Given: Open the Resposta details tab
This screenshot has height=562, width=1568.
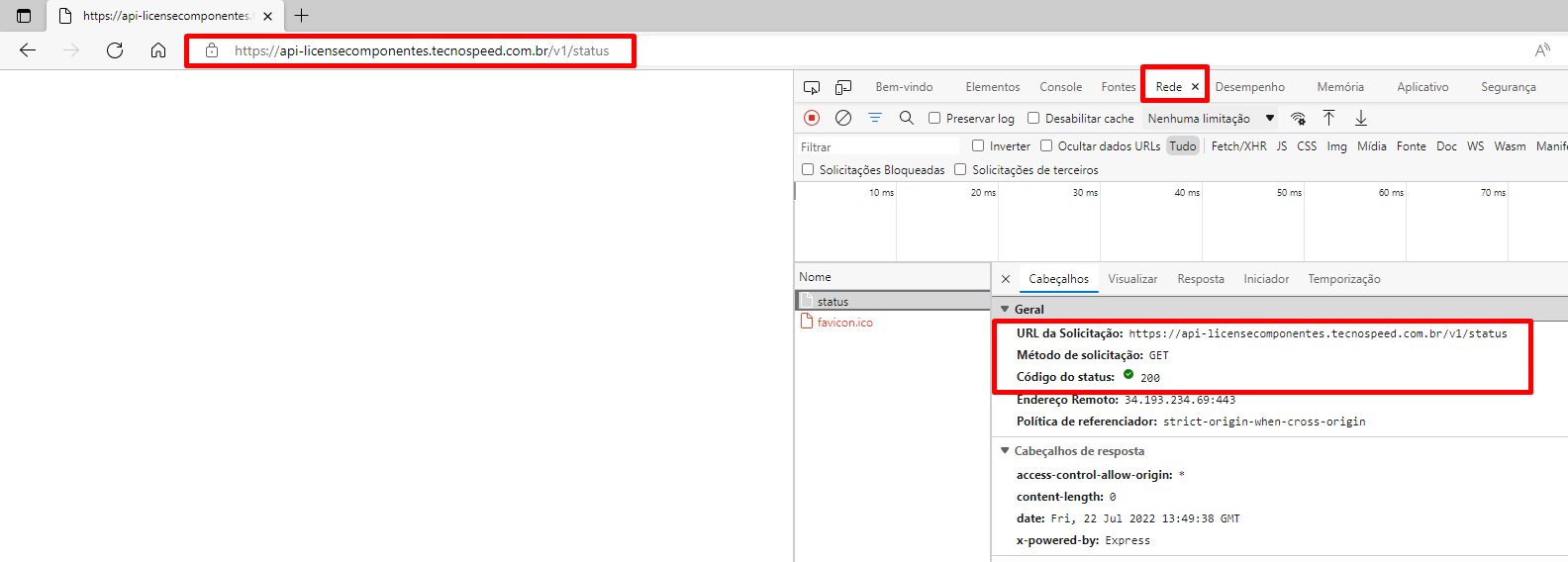Looking at the screenshot, I should (x=1201, y=279).
